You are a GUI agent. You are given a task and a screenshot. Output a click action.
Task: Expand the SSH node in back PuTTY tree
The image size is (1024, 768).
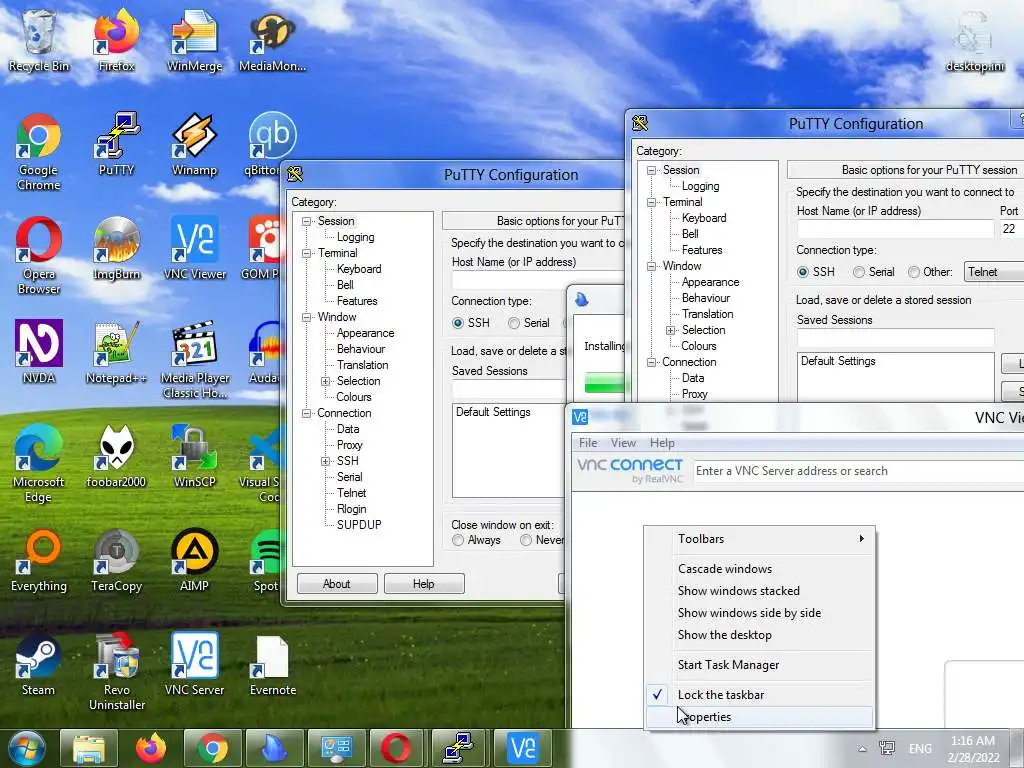tap(325, 461)
